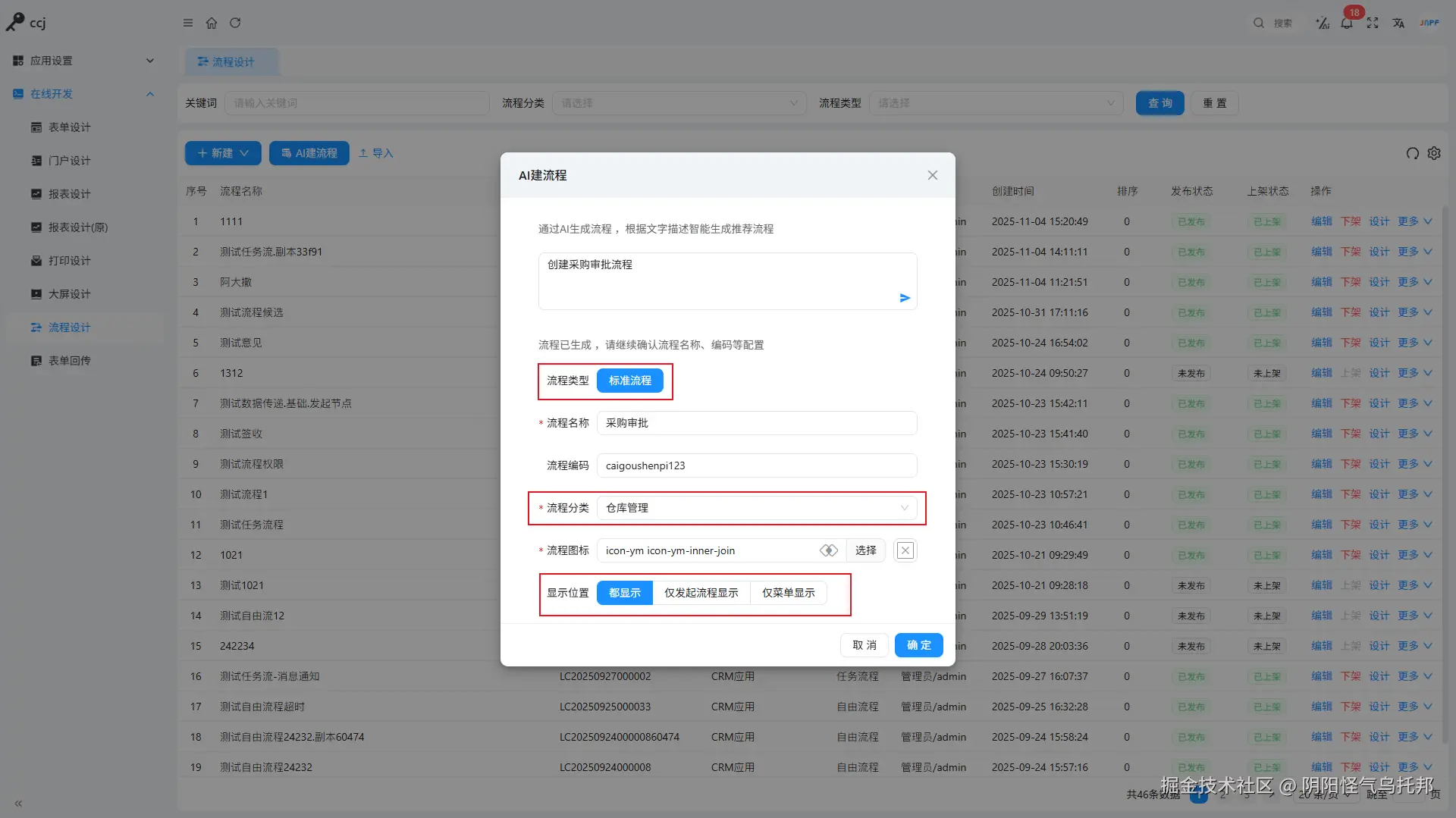Screen dimensions: 1456x818
Task: Click the notification bell with badge 18
Action: [1347, 23]
